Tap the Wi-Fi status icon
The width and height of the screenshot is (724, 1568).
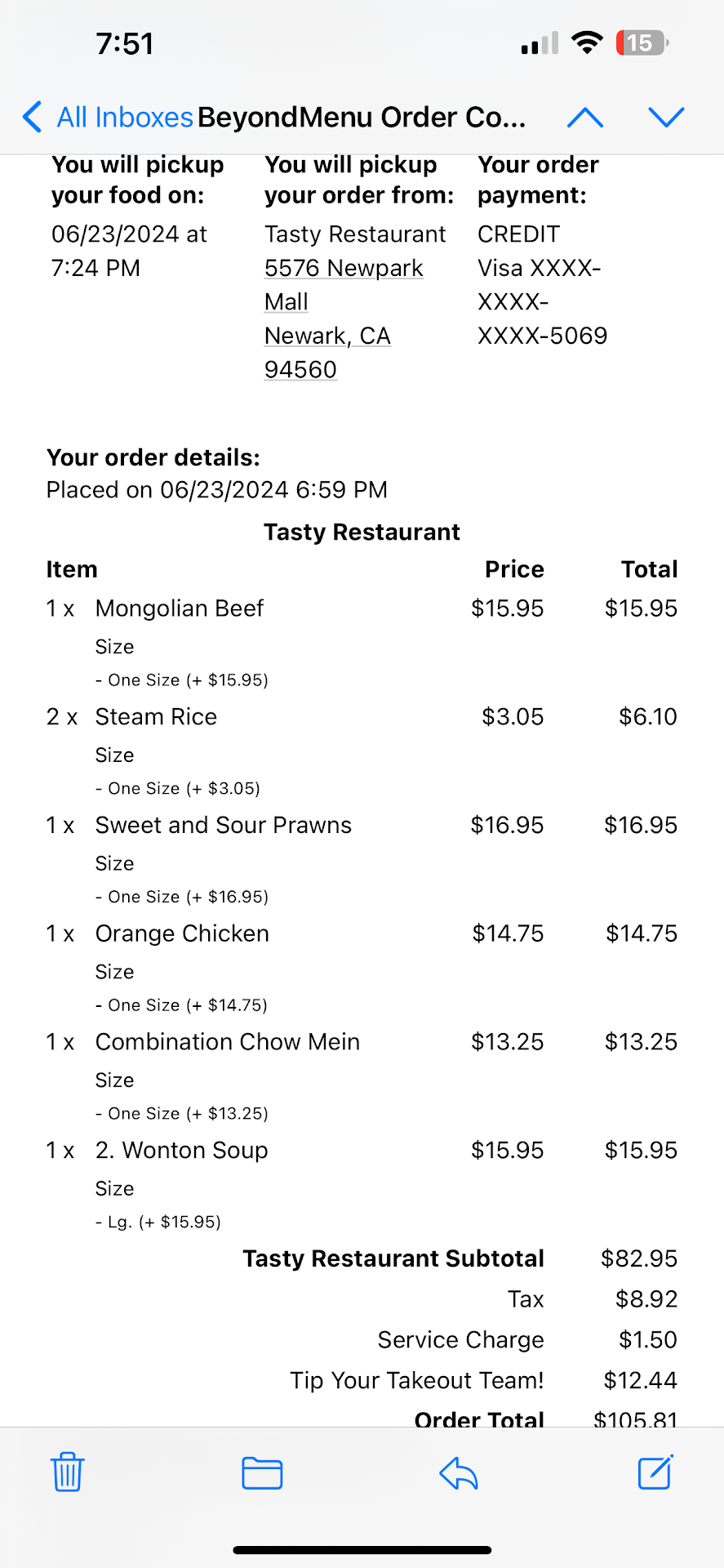point(586,42)
